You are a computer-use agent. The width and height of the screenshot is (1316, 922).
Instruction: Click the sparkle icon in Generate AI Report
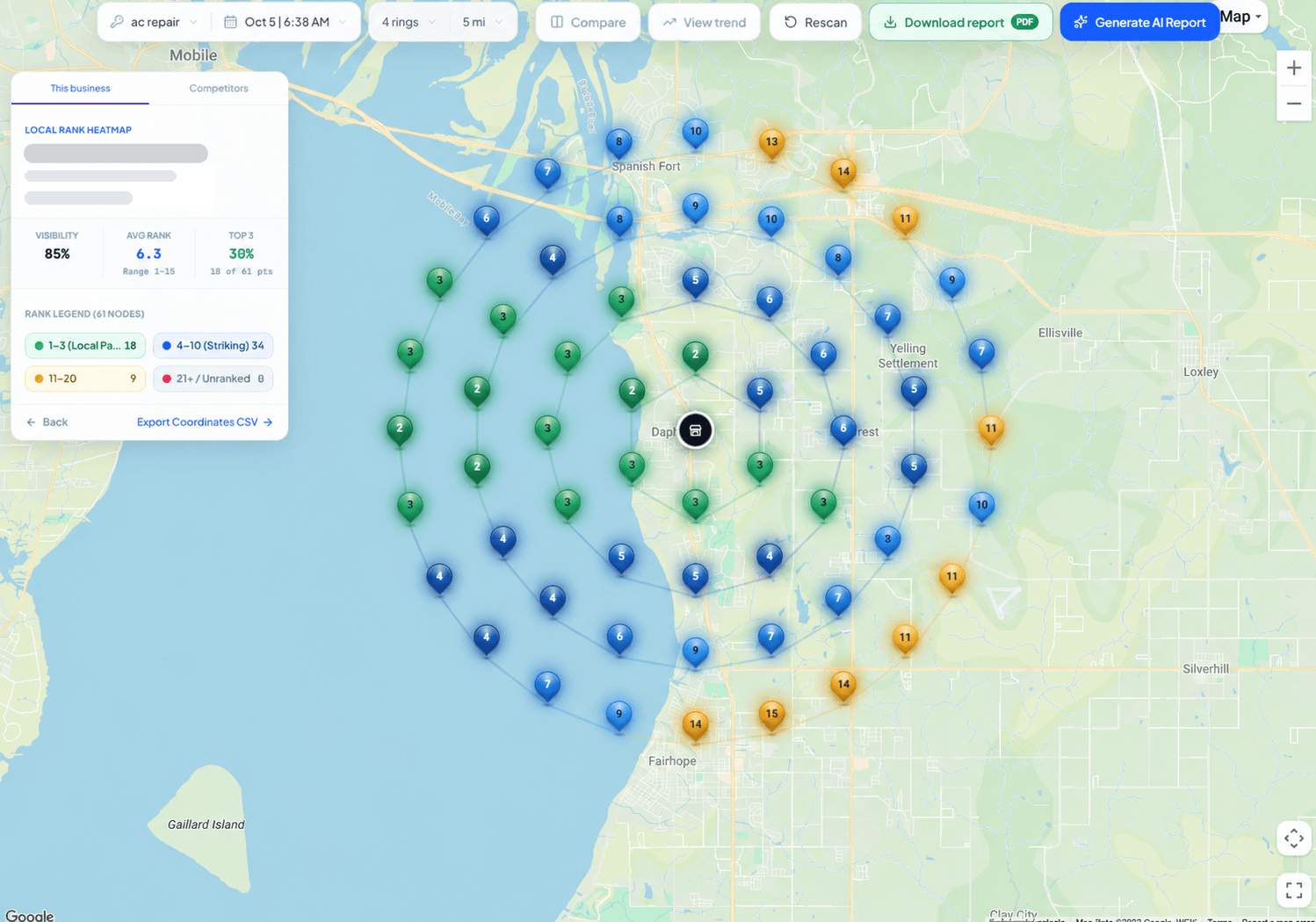tap(1081, 22)
